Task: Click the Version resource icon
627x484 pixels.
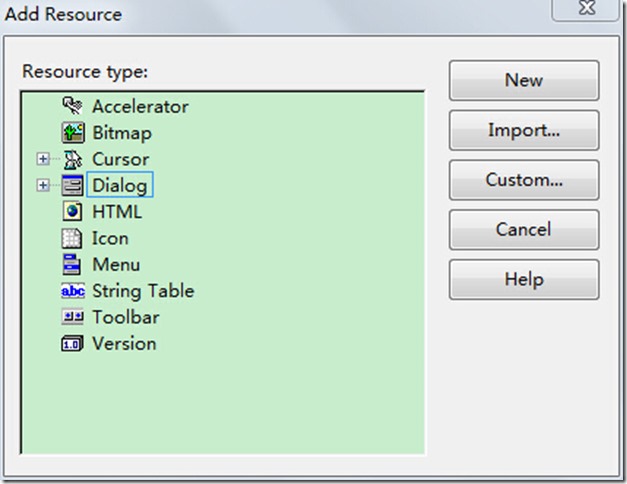Action: coord(72,344)
